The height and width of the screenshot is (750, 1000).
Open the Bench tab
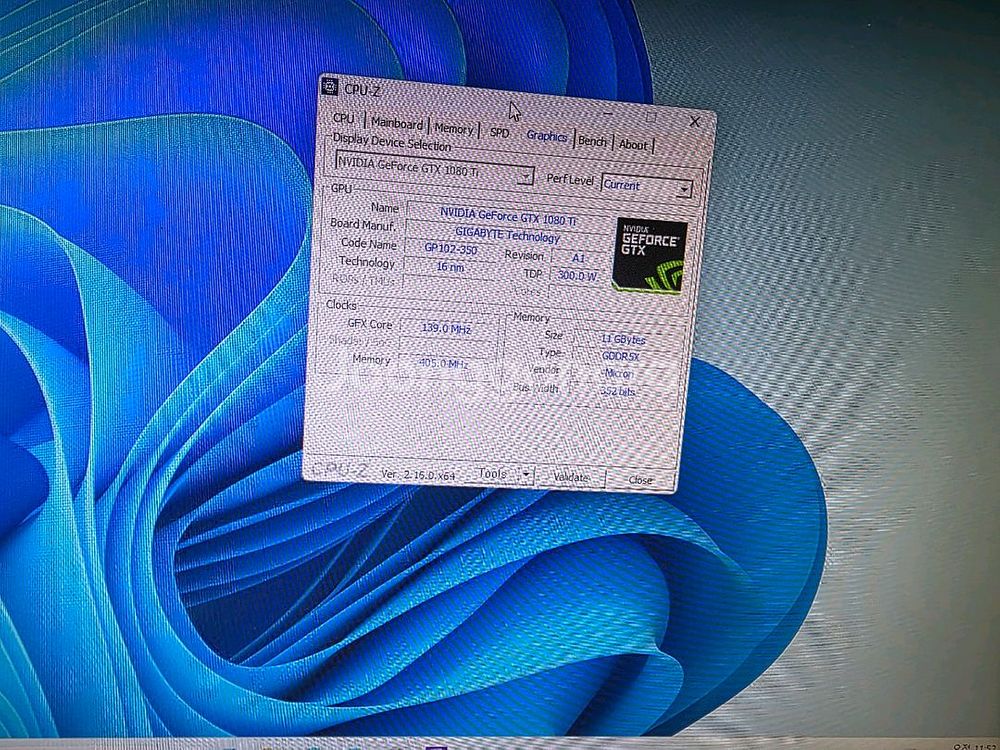click(x=592, y=142)
